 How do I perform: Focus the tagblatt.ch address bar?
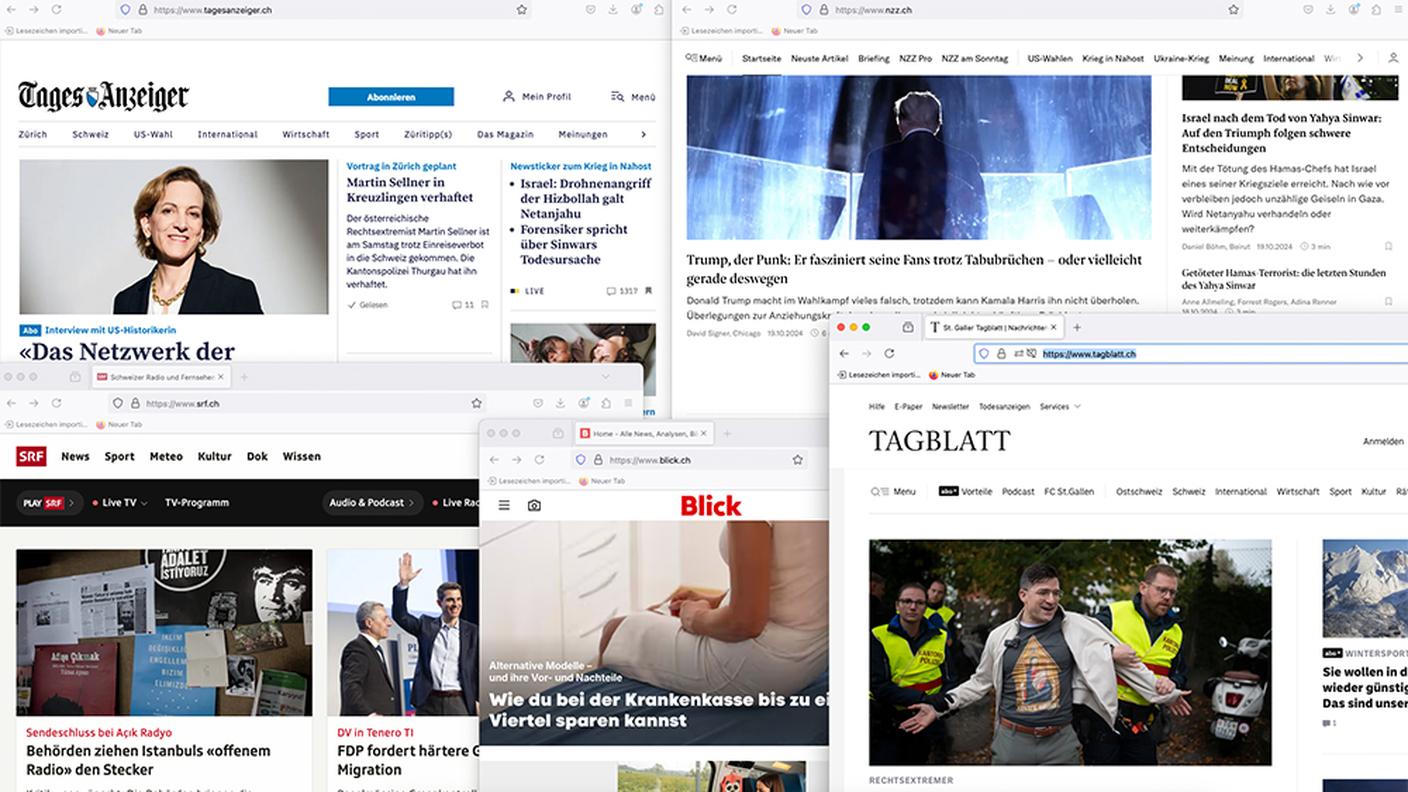point(1190,353)
